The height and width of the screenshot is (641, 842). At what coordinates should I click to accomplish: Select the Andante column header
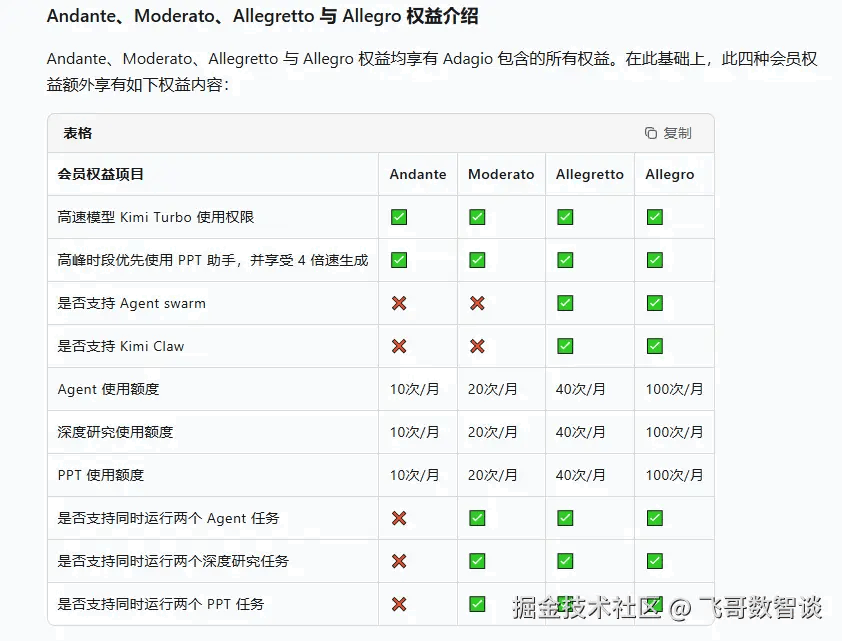(418, 174)
